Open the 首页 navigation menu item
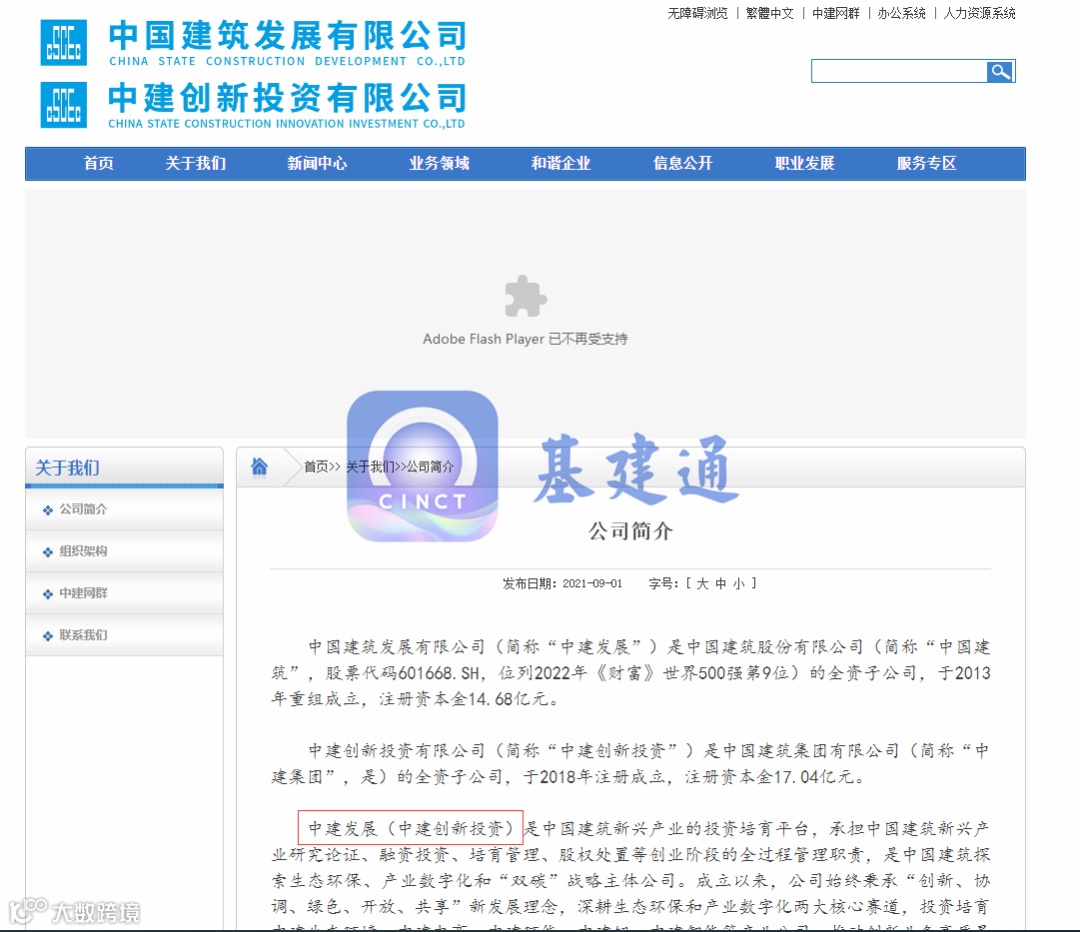1080x932 pixels. 98,164
